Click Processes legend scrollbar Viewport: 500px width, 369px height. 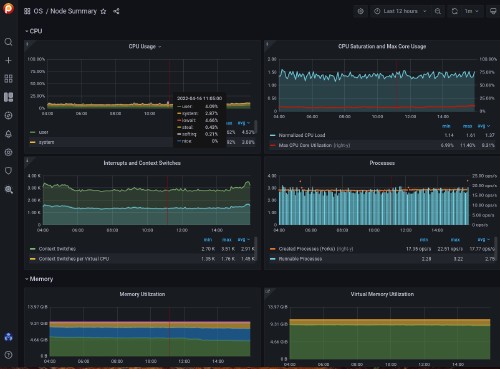click(x=496, y=247)
